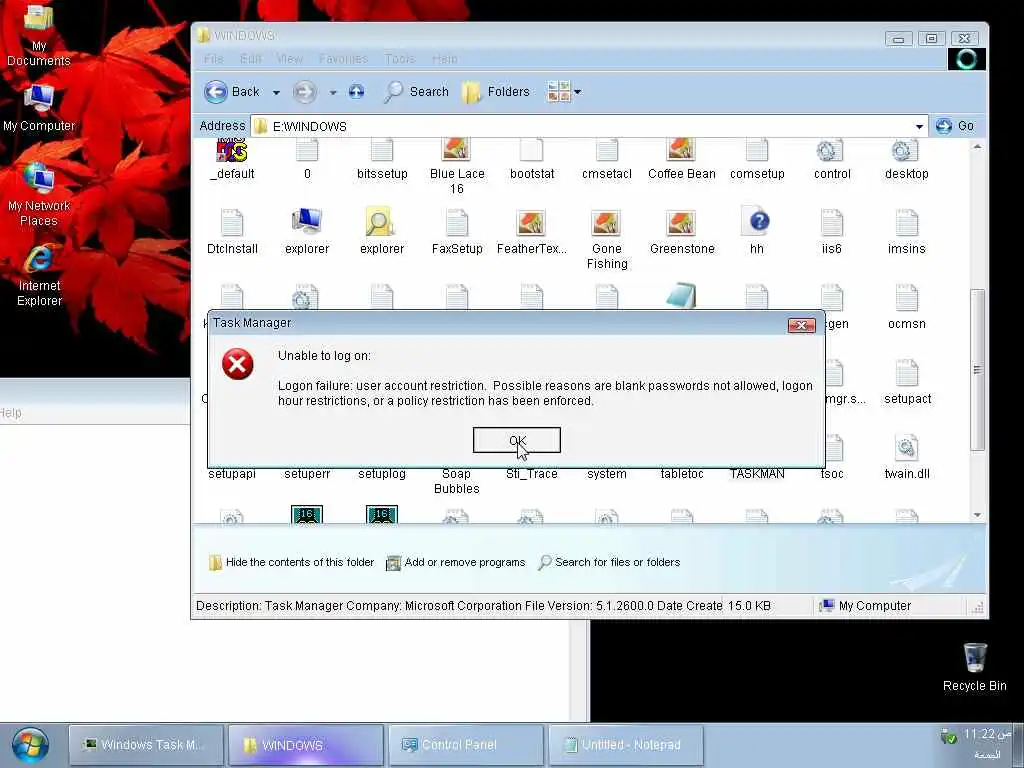Open Search in the explorer toolbar
Image resolution: width=1024 pixels, height=768 pixels.
417,92
